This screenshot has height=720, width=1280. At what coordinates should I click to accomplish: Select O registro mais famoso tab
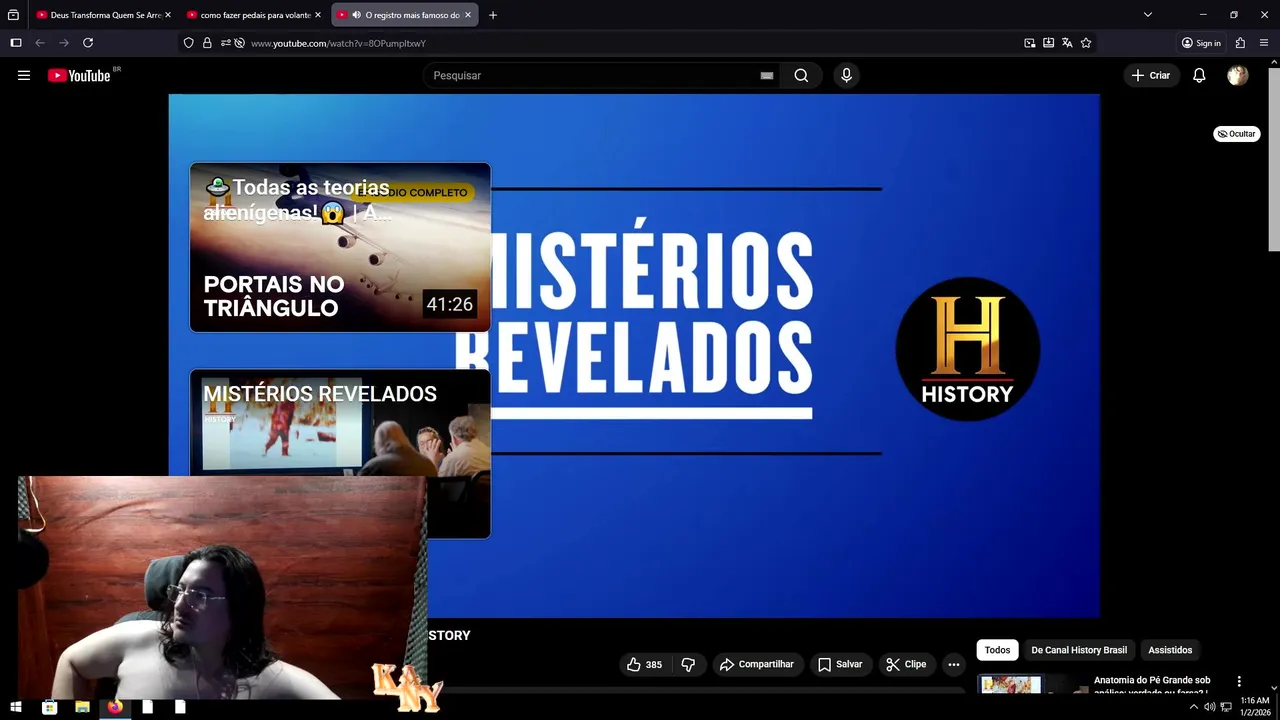[x=404, y=15]
